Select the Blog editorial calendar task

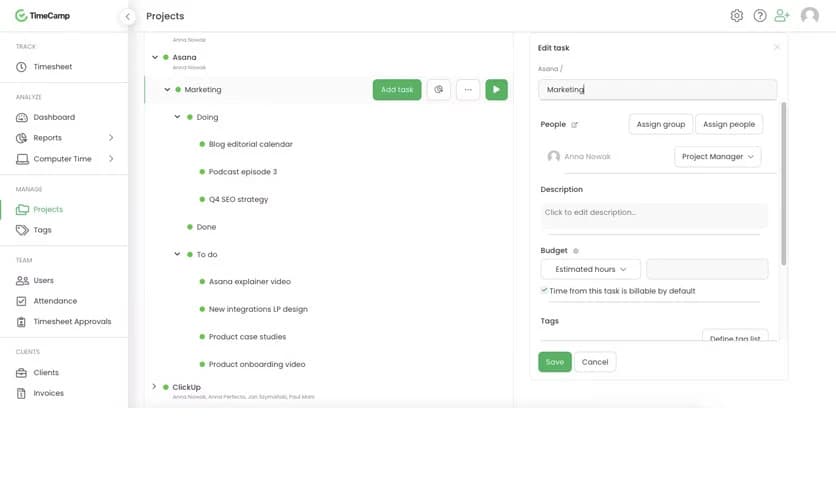(x=251, y=144)
